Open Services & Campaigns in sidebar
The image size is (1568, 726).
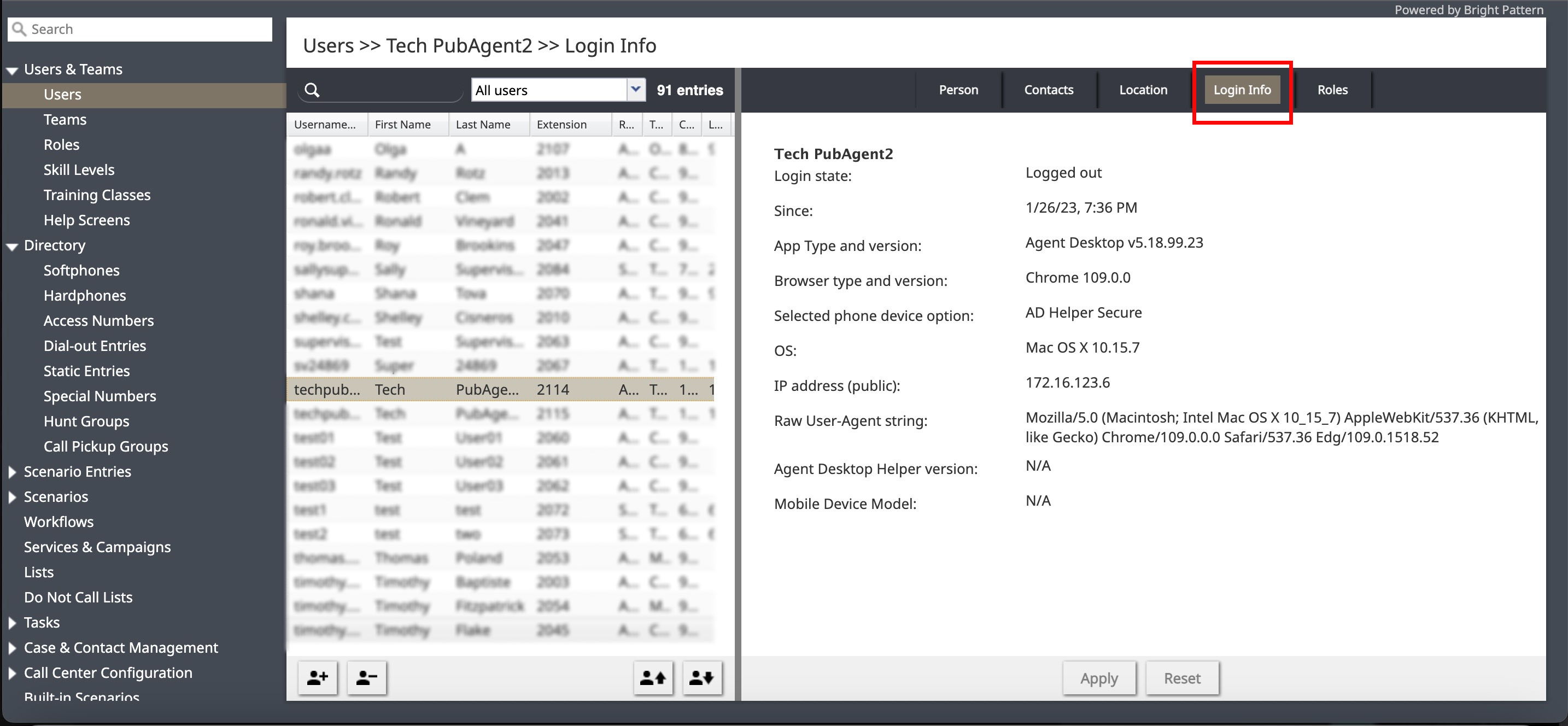97,547
